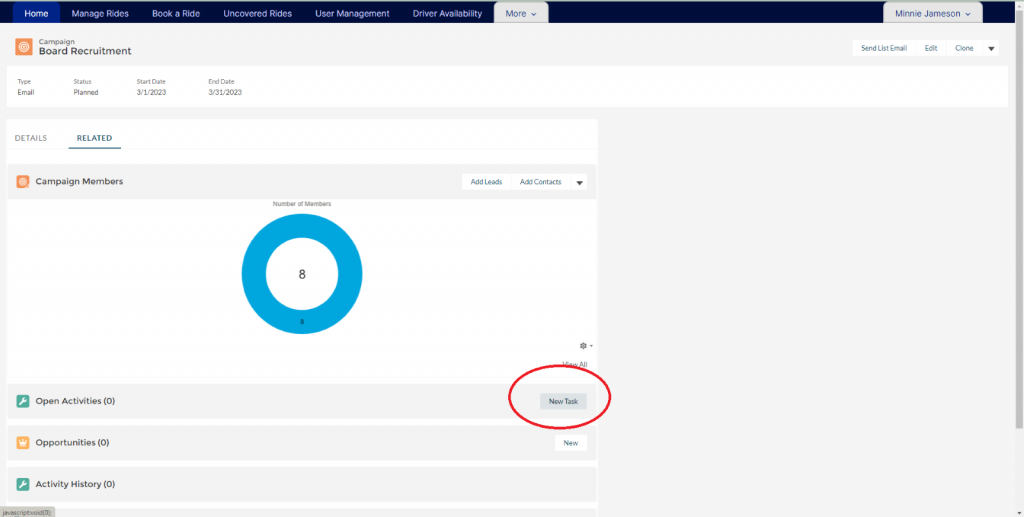Expand dropdown next to Add Contacts
This screenshot has width=1024, height=517.
pos(579,182)
